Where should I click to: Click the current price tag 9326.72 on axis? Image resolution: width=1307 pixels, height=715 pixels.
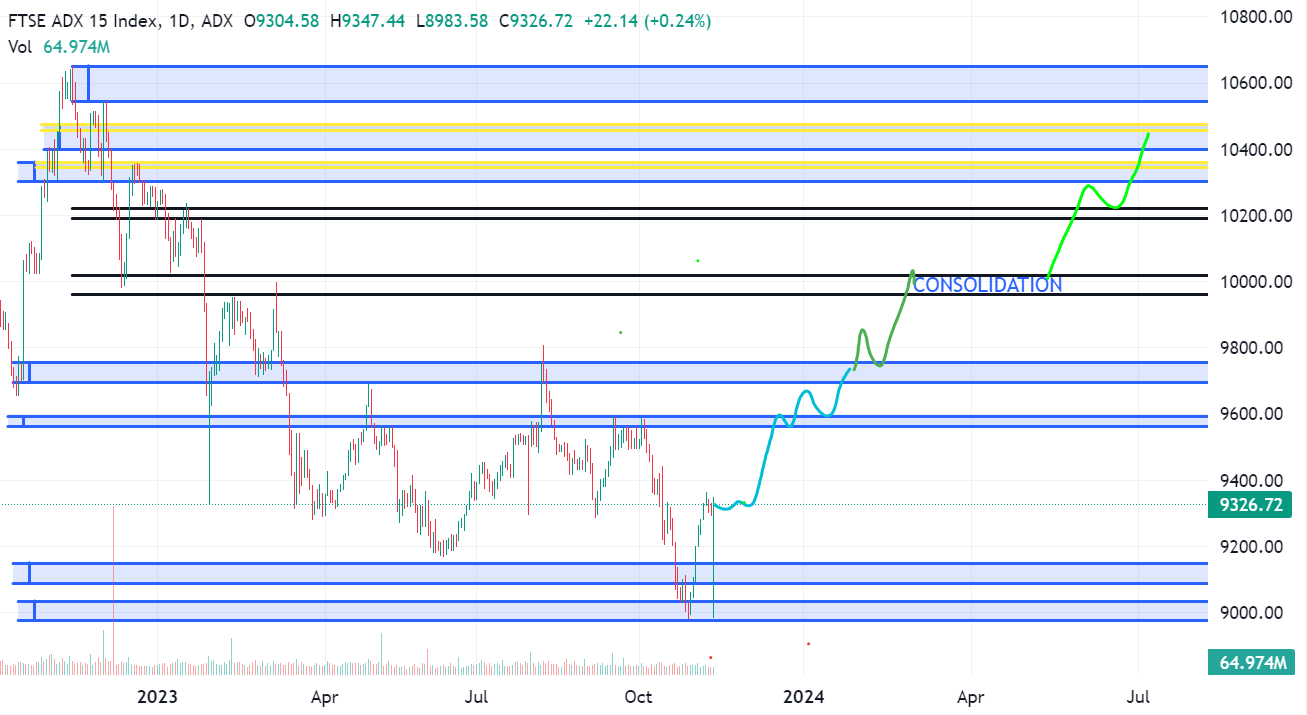[x=1250, y=505]
